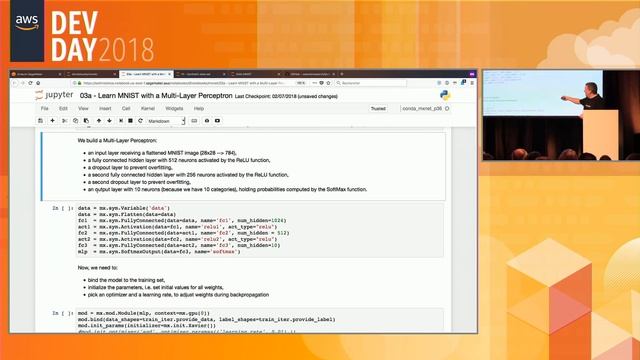This screenshot has height=360, width=640.
Task: Switch to the second browser tab
Action: click(x=91, y=74)
